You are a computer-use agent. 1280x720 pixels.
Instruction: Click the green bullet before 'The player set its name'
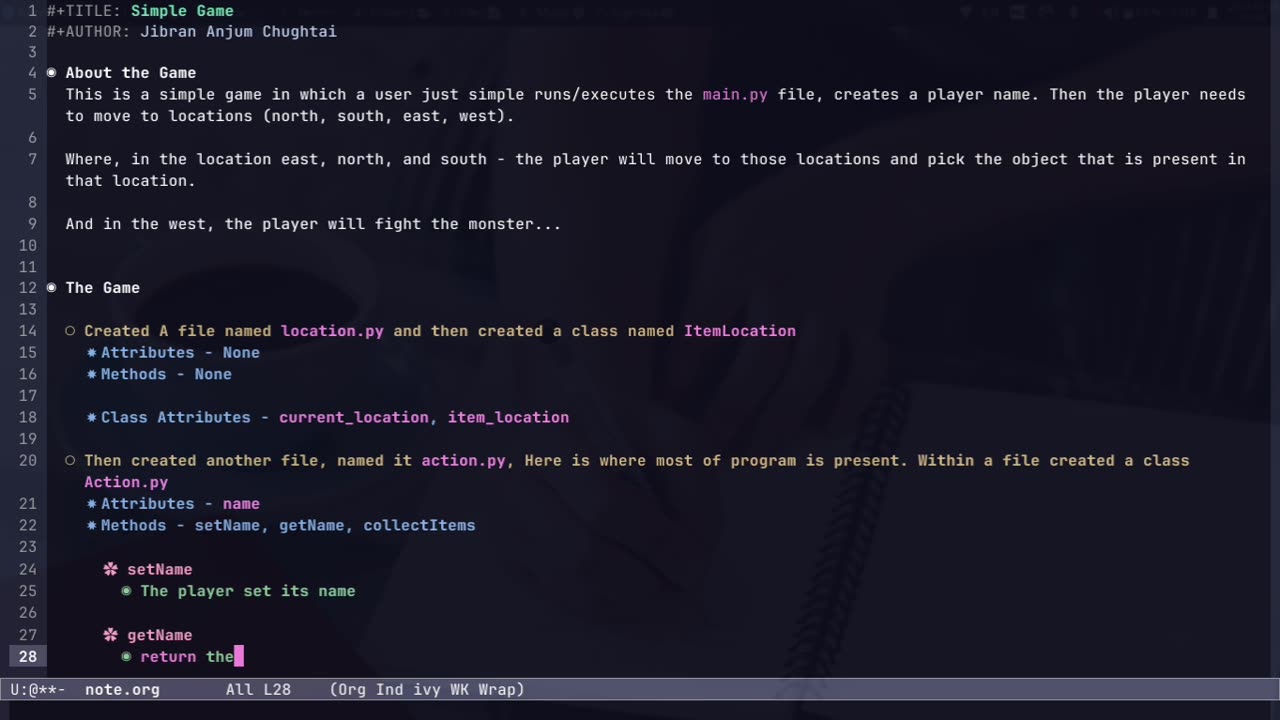coord(126,591)
